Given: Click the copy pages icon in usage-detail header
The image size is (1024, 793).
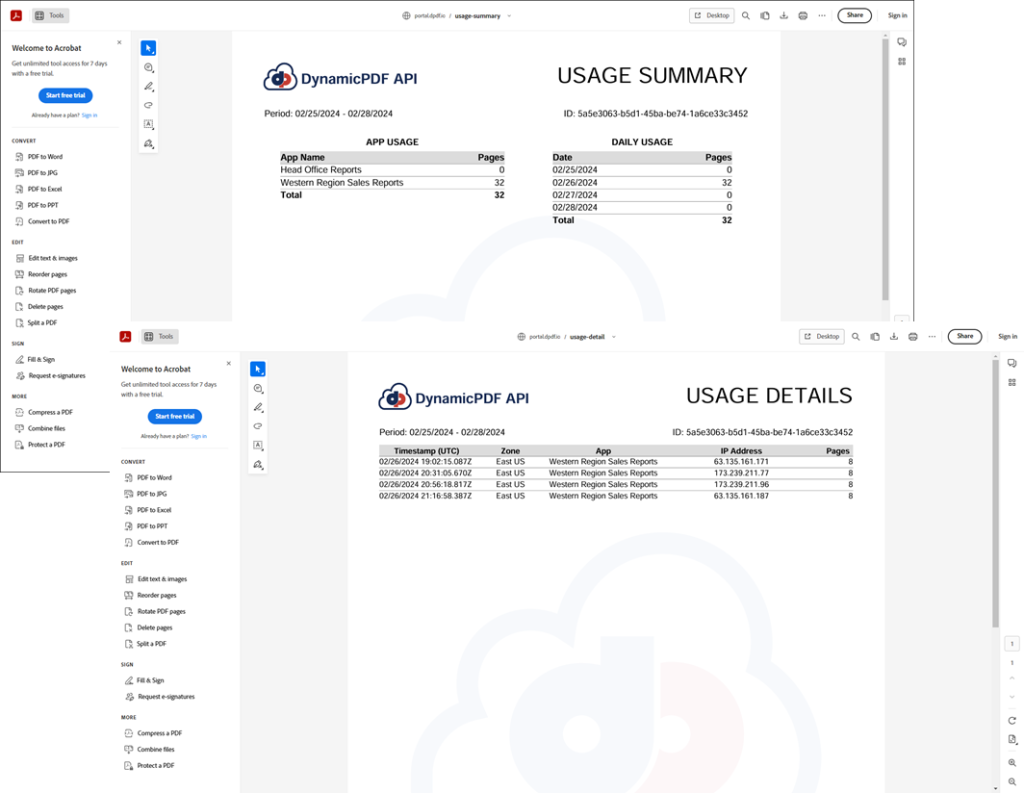Looking at the screenshot, I should coord(875,336).
